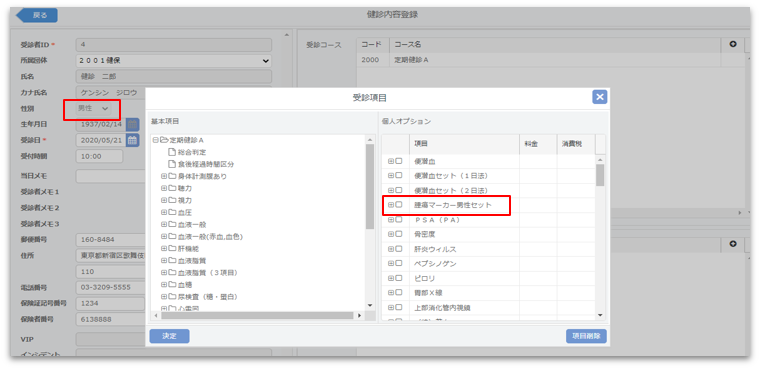Expand the 上部消化管内視鏡 option row
Screen dimensions: 760x369
point(391,307)
